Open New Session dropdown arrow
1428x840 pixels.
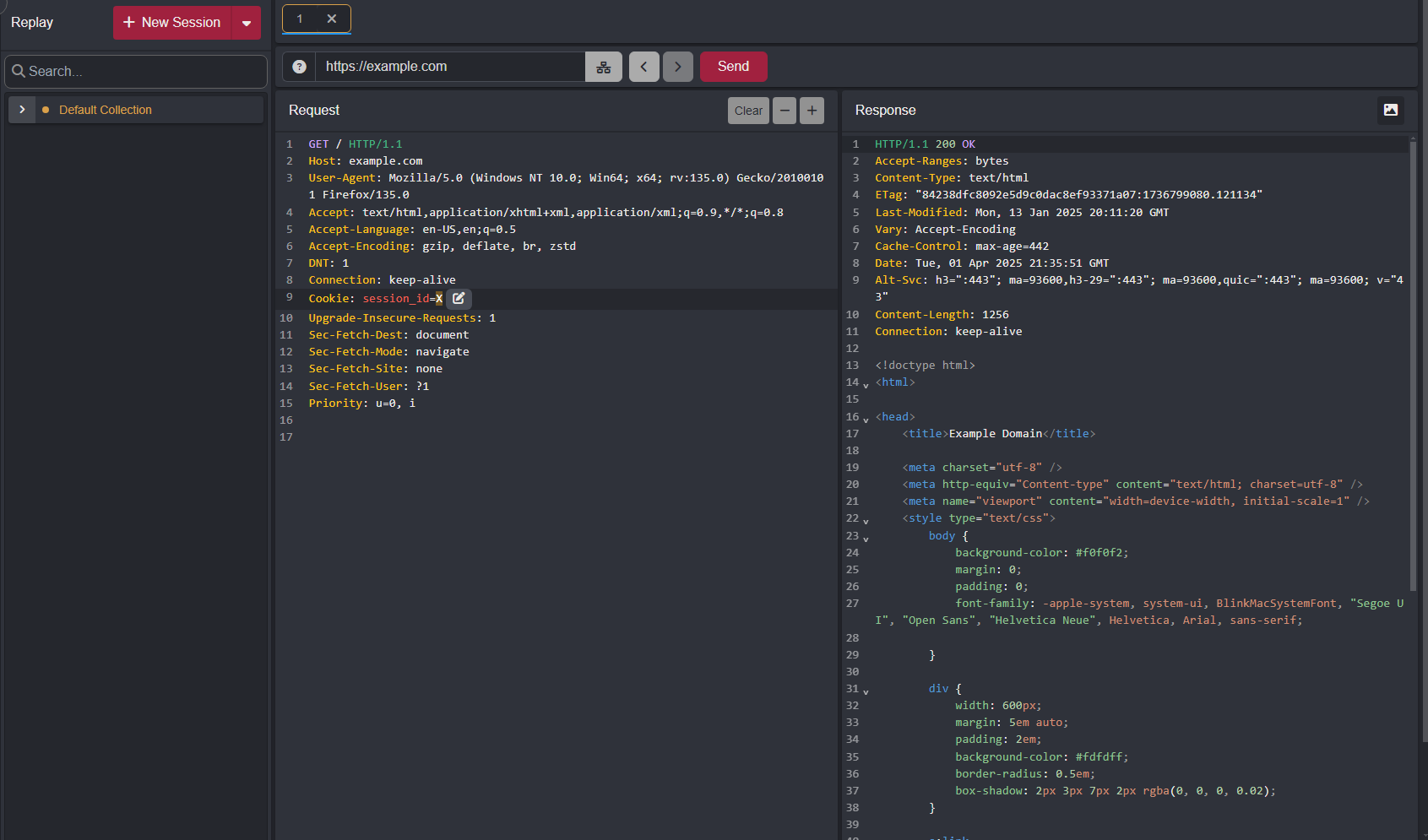pyautogui.click(x=247, y=23)
